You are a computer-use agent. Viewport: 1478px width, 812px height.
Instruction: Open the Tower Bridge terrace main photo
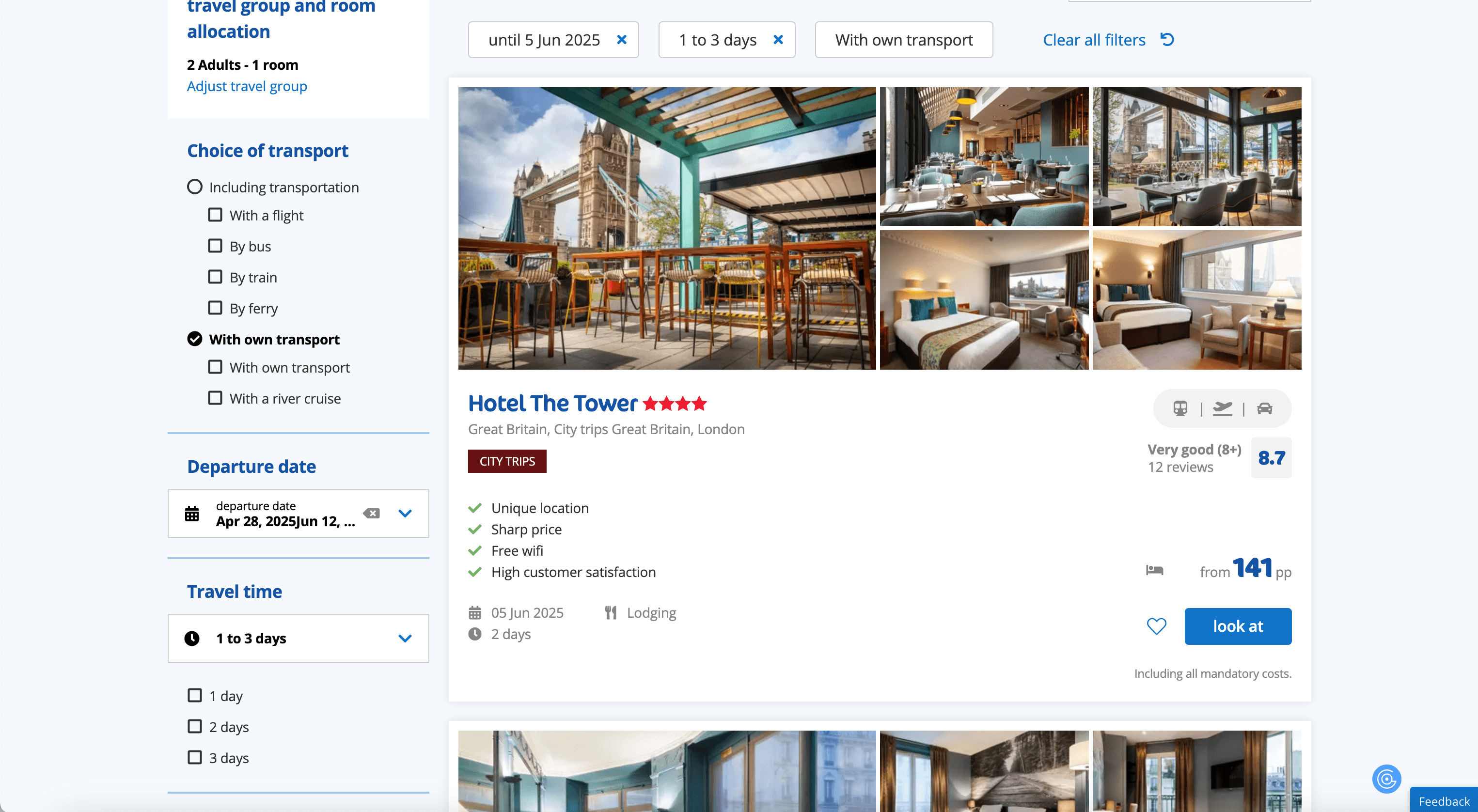(x=667, y=228)
